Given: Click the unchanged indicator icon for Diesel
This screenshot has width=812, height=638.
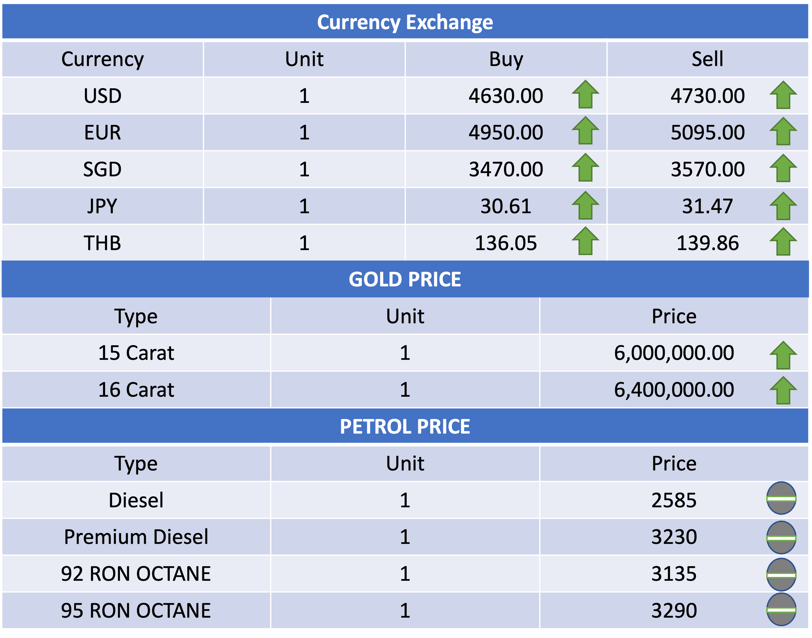Looking at the screenshot, I should [781, 500].
